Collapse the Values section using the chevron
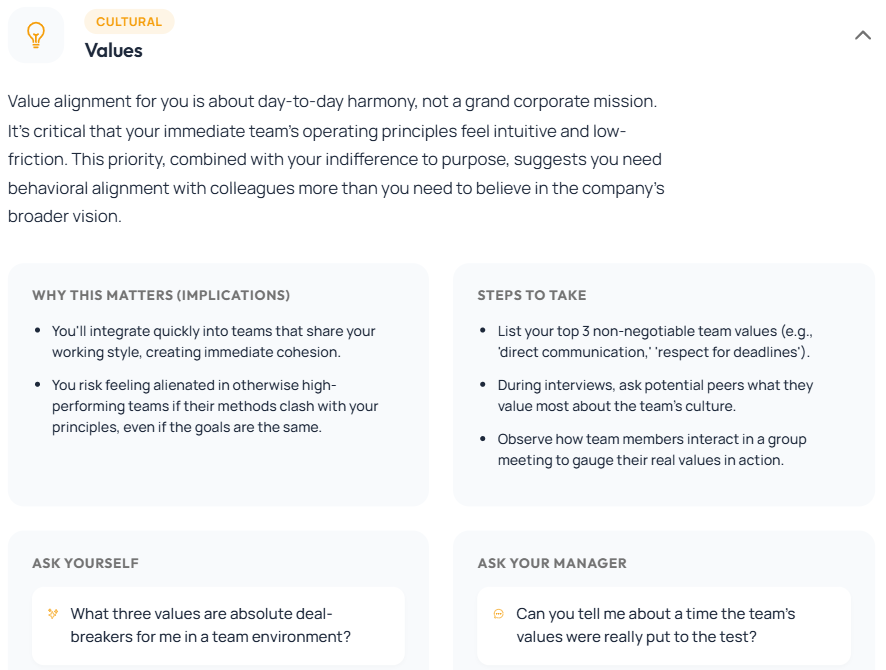This screenshot has width=886, height=670. pos(862,34)
